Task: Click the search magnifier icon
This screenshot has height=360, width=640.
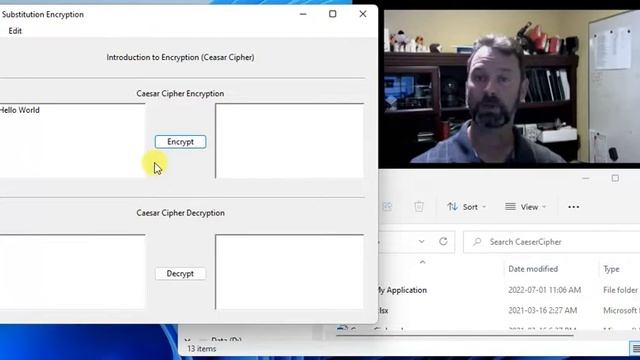Action: 477,242
